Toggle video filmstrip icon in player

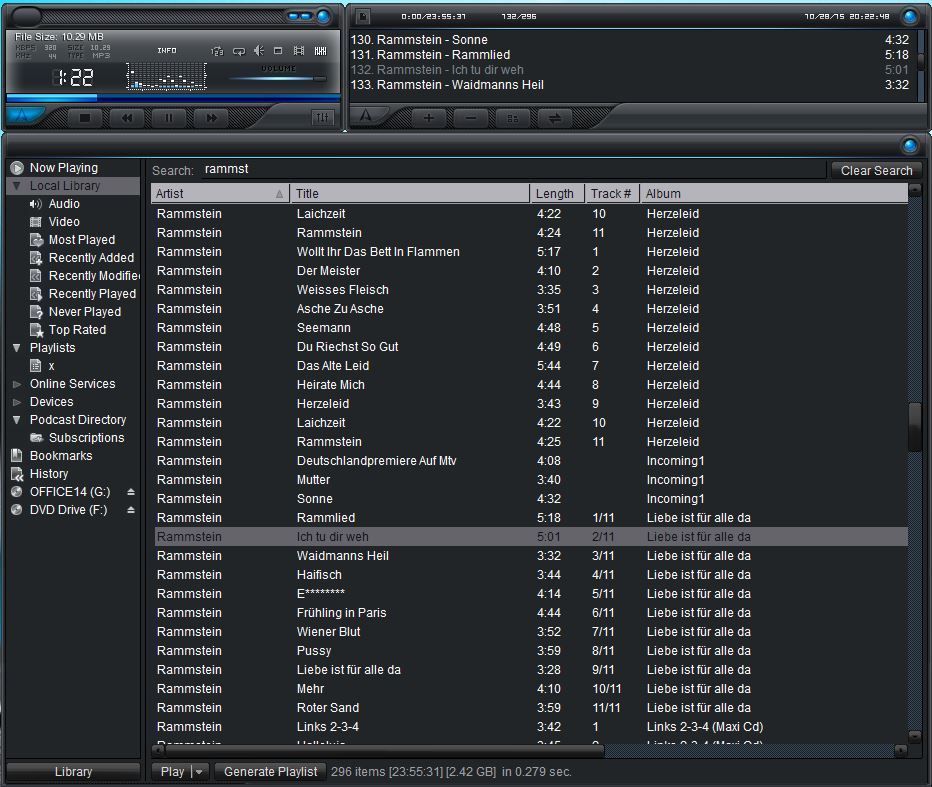point(299,51)
